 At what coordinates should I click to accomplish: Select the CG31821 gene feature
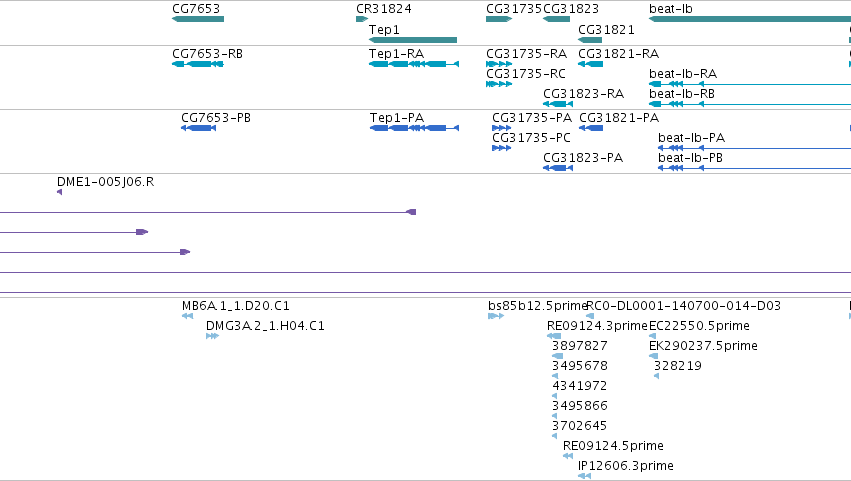590,40
